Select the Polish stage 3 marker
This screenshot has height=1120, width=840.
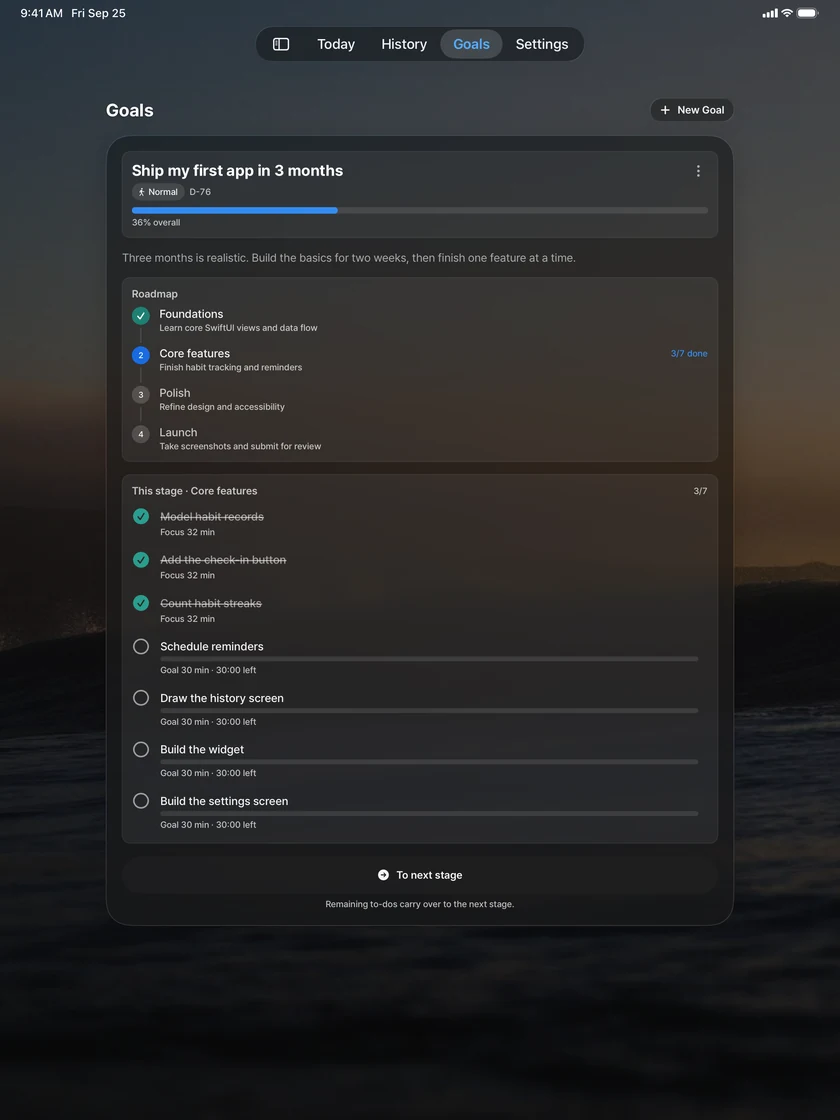[x=141, y=394]
